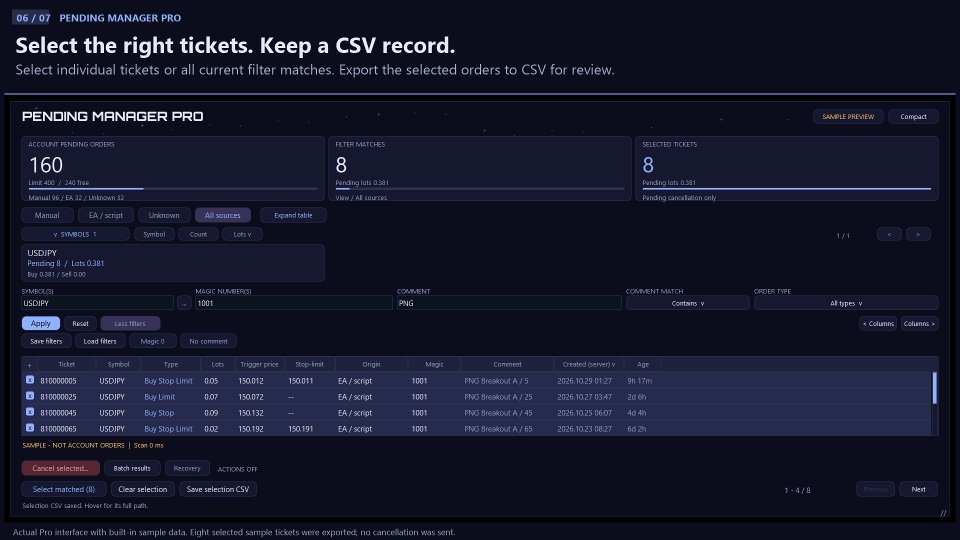This screenshot has height=540, width=960.
Task: Toggle checkbox for ticket 810000045
Action: point(29,412)
